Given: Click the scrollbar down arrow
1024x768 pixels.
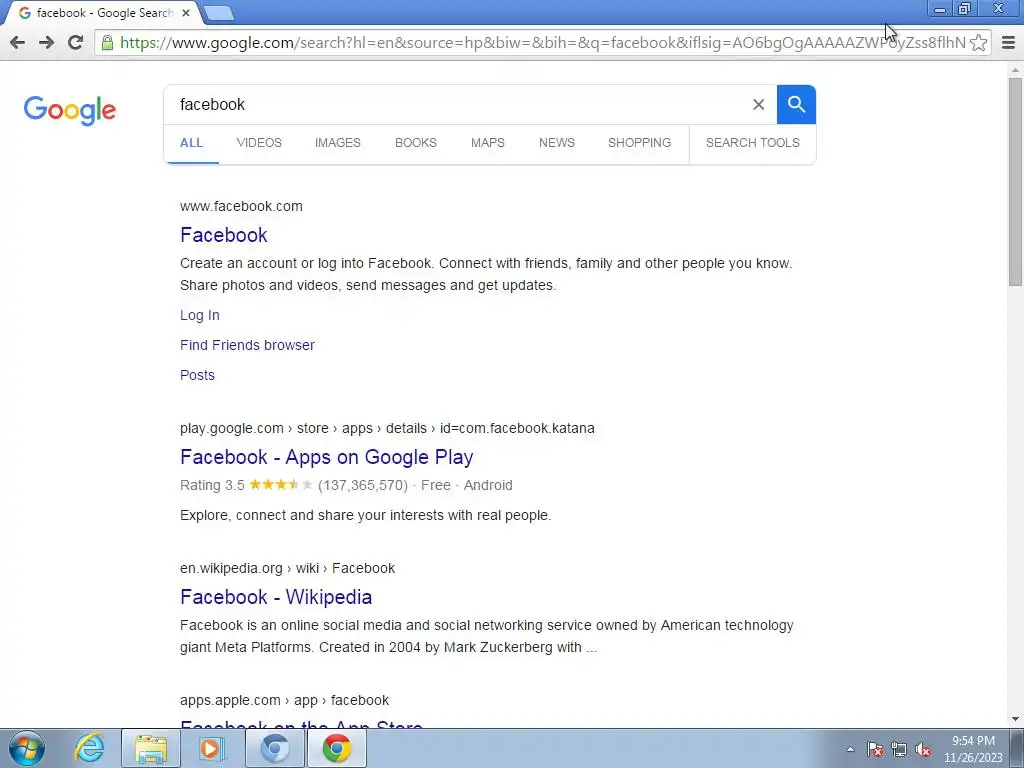Looking at the screenshot, I should 1015,720.
